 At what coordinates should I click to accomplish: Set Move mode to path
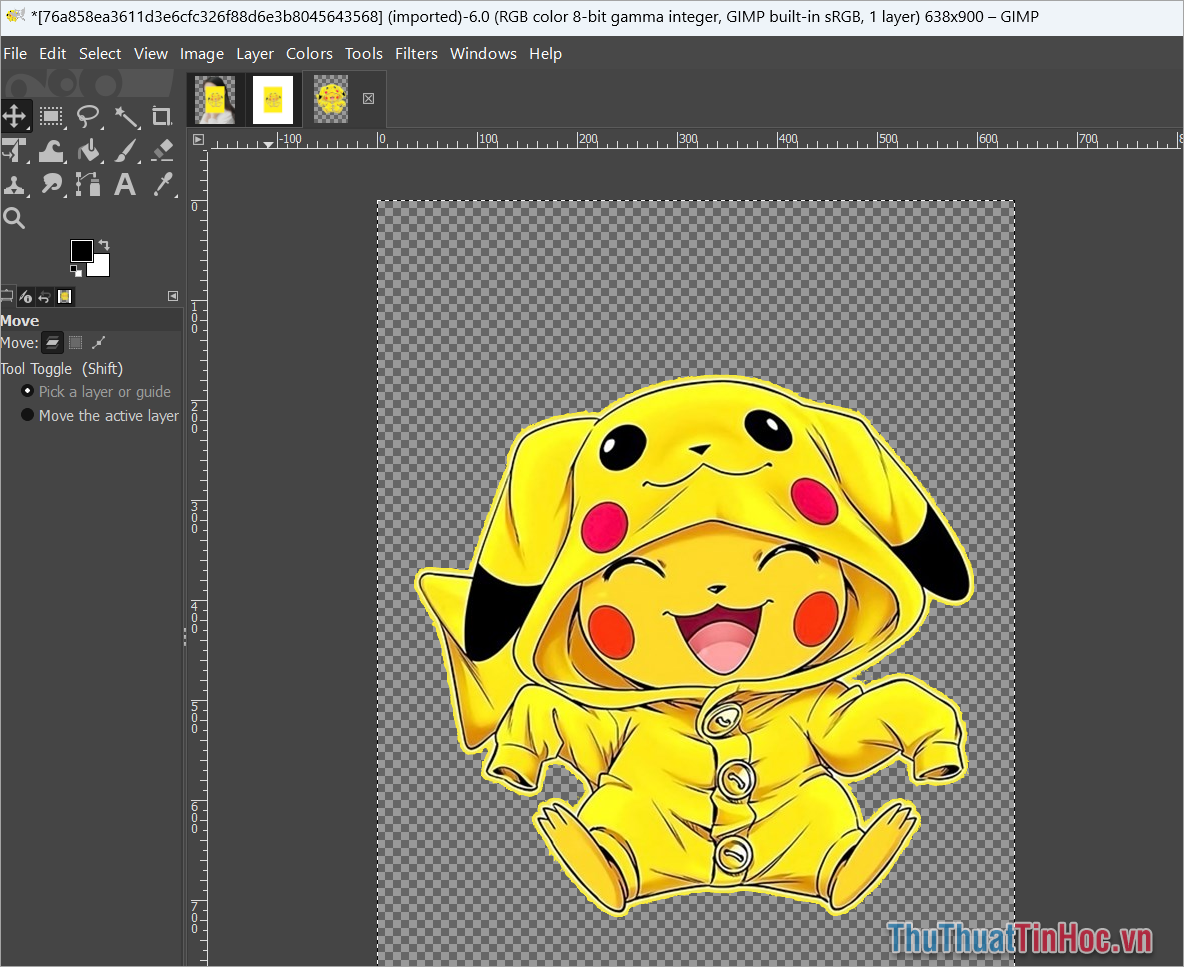tap(98, 343)
